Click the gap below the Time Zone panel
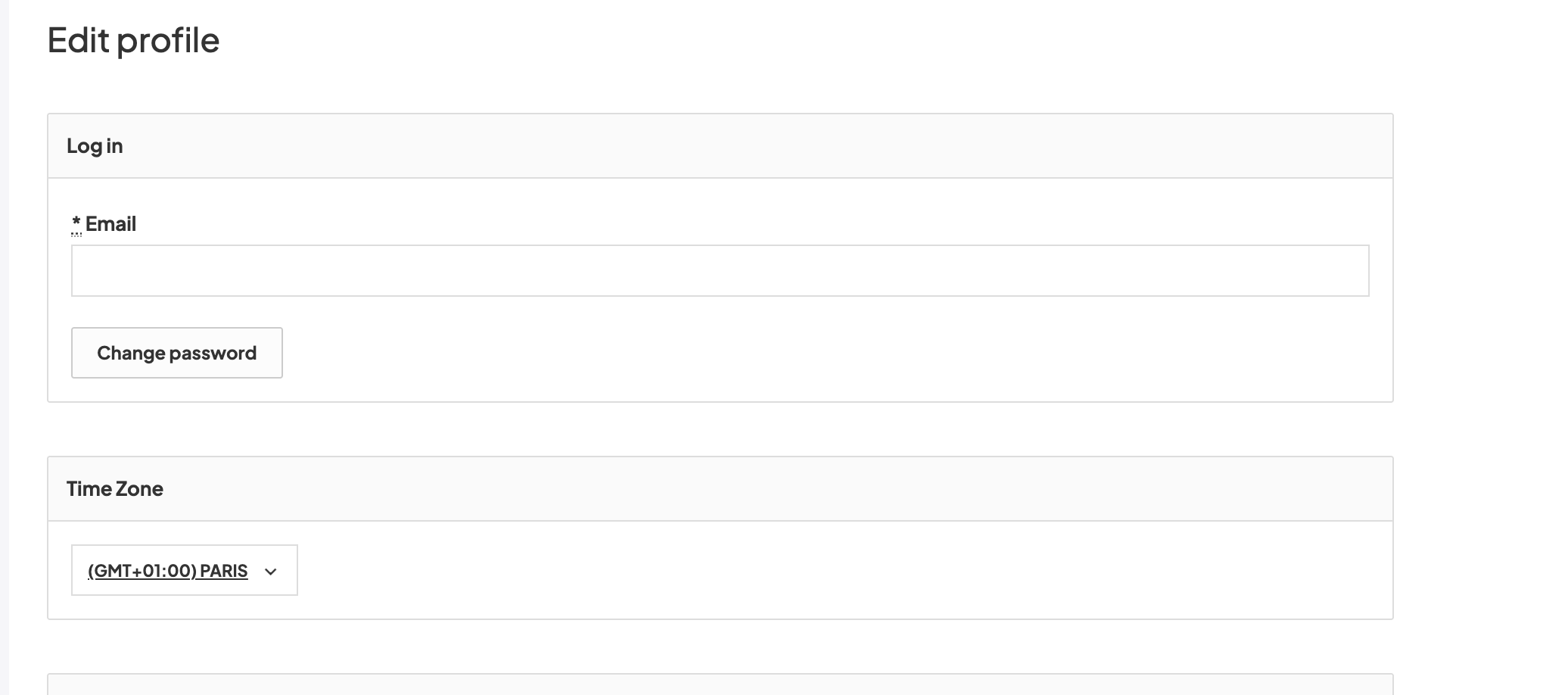 720,647
